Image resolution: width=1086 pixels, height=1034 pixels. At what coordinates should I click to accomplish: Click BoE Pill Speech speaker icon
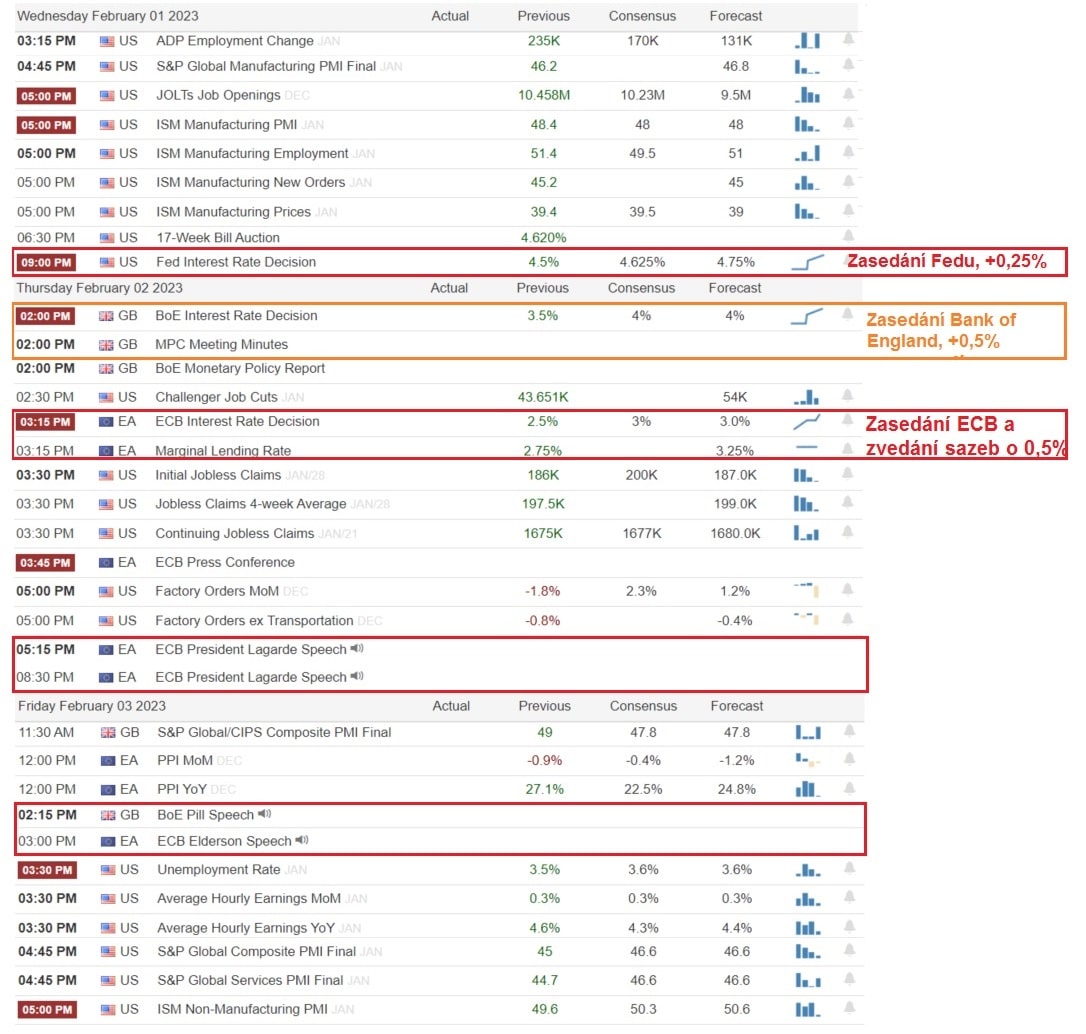tap(265, 814)
